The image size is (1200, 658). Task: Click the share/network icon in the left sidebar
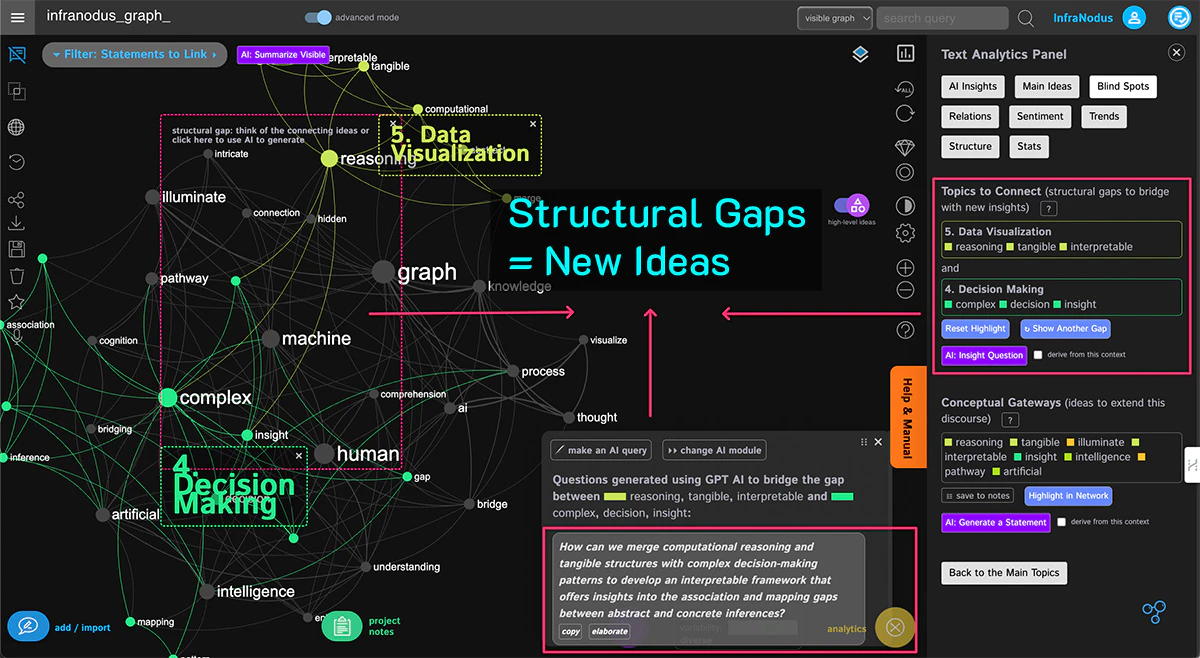point(16,198)
